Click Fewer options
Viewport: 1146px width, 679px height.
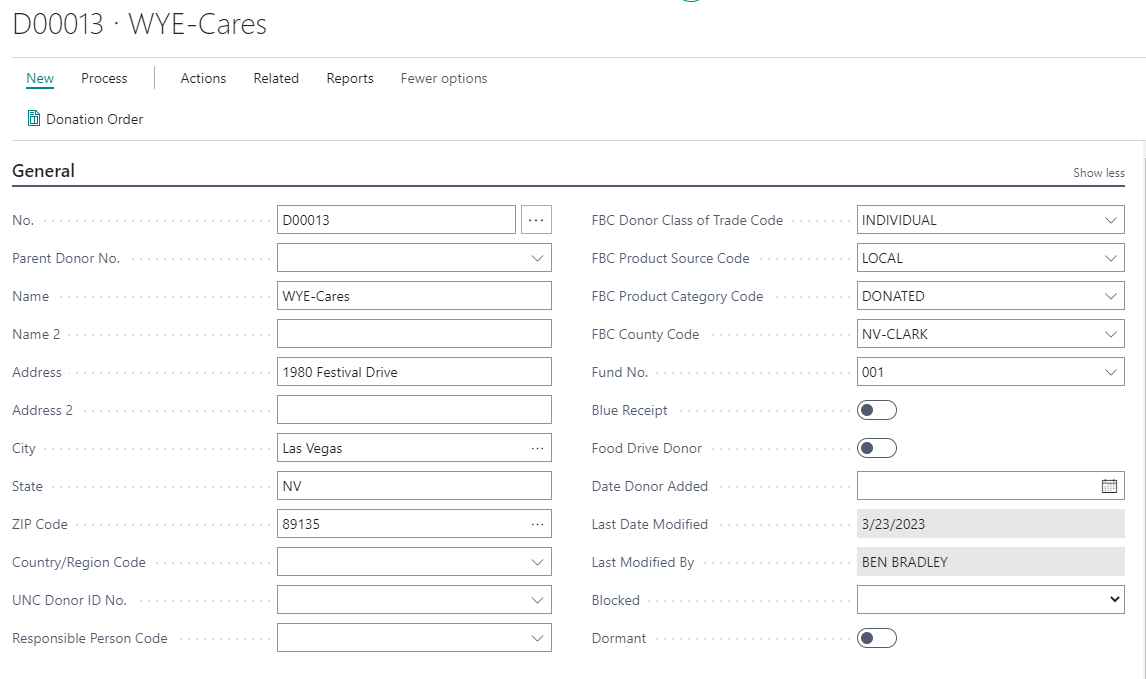click(444, 78)
